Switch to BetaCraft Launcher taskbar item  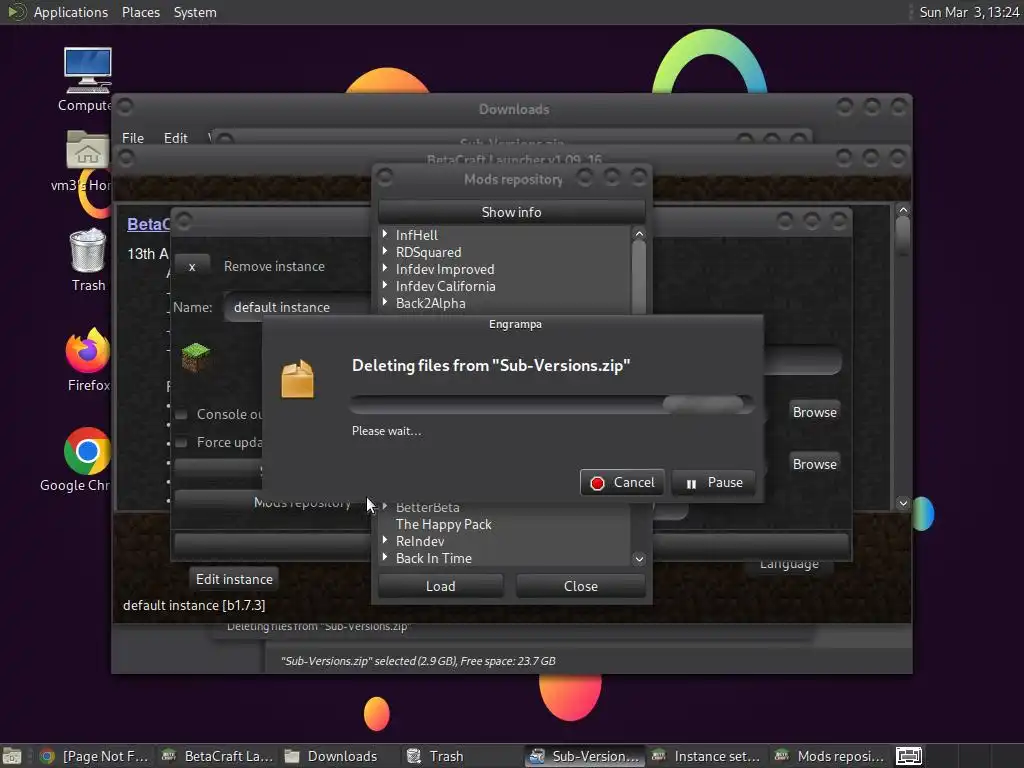(x=217, y=756)
